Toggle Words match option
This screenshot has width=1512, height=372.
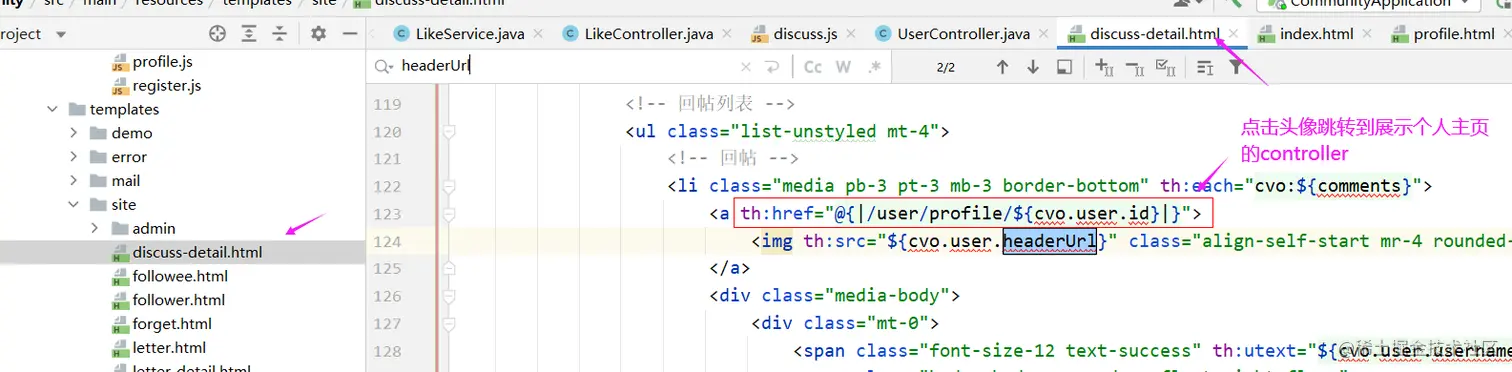pyautogui.click(x=843, y=67)
